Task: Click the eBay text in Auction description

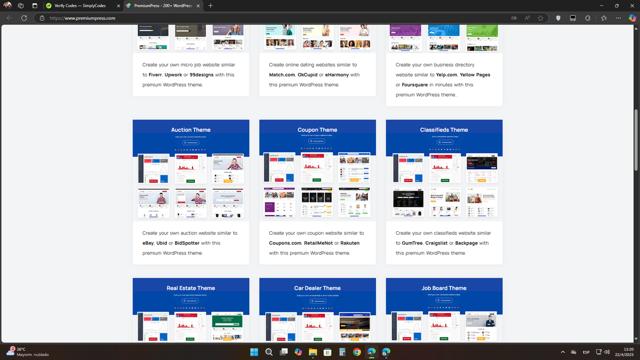Action: (148, 243)
